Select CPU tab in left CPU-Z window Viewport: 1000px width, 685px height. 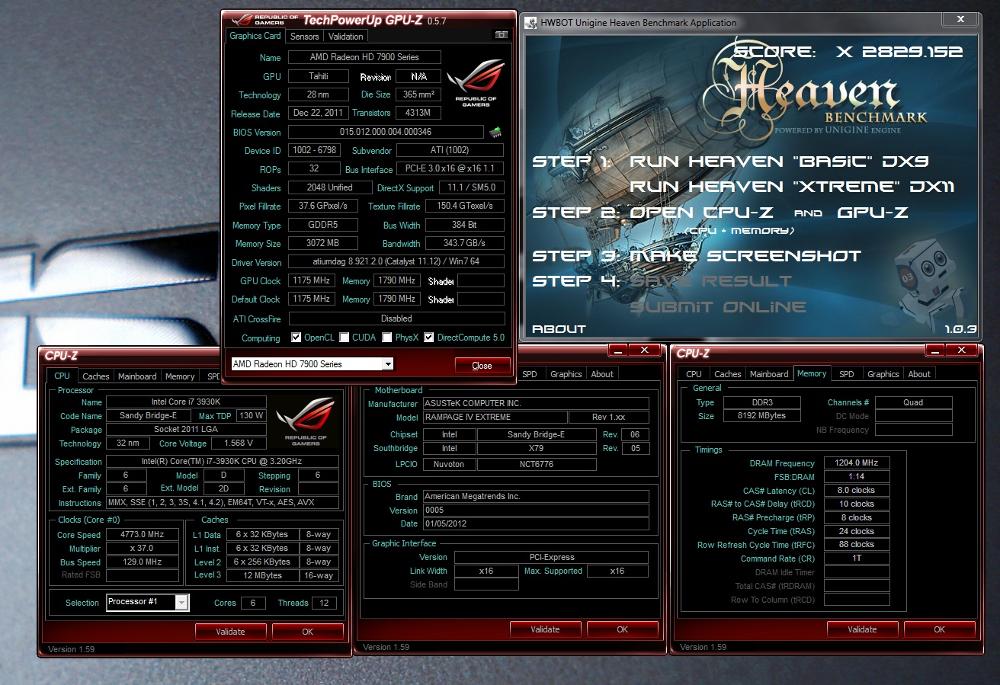click(x=62, y=376)
